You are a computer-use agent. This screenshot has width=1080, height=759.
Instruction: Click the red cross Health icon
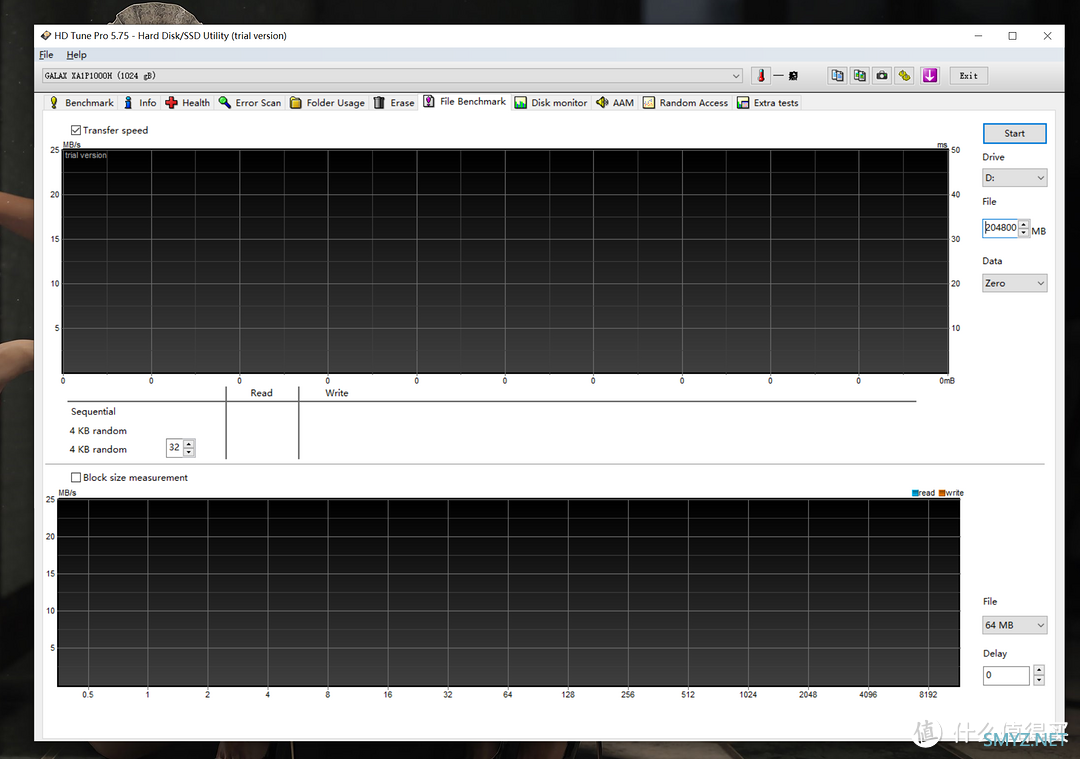pos(172,103)
